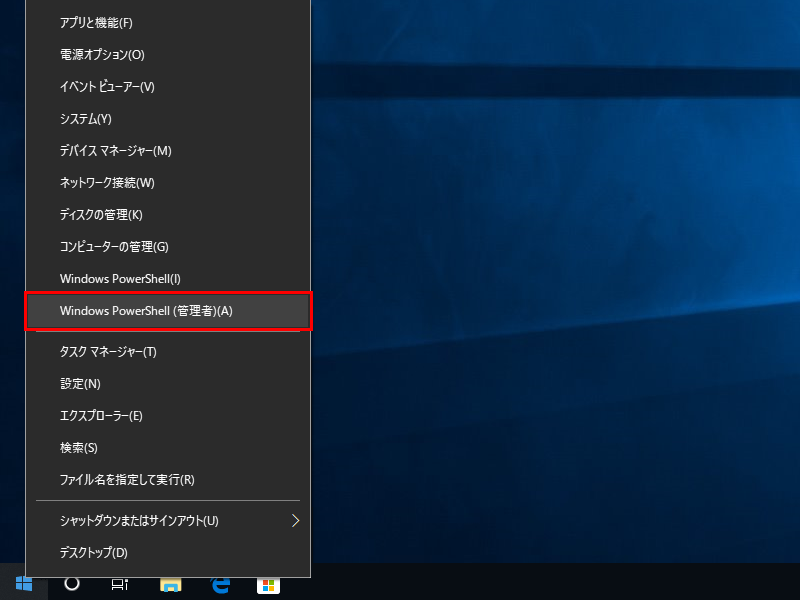Viewport: 800px width, 600px height.
Task: Open コンピューターの管理(G)
Action: [168, 247]
